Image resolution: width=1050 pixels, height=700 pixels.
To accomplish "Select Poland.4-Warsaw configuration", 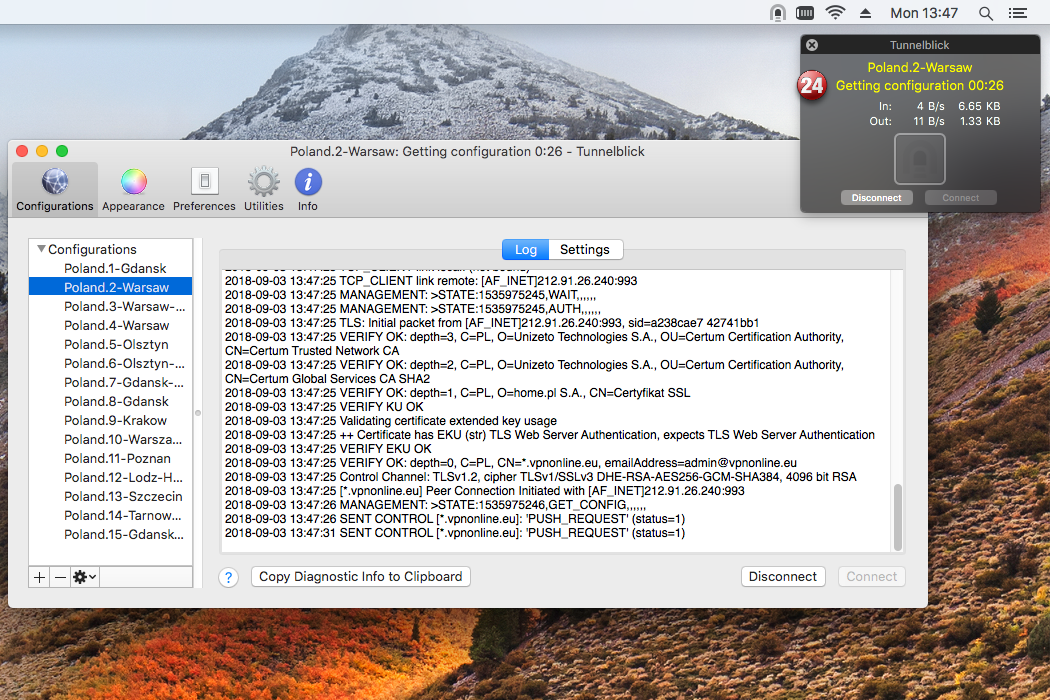I will (110, 325).
